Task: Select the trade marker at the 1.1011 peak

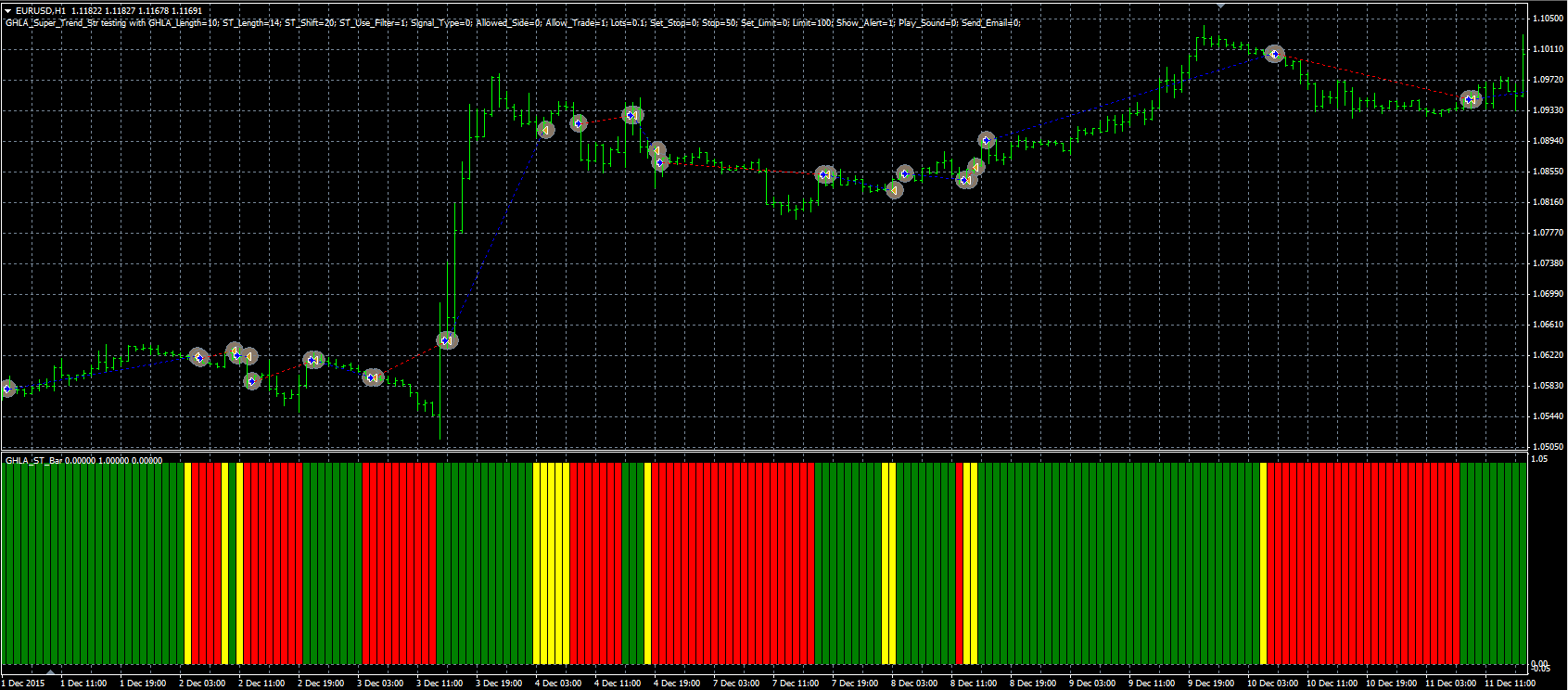Action: pyautogui.click(x=1275, y=55)
